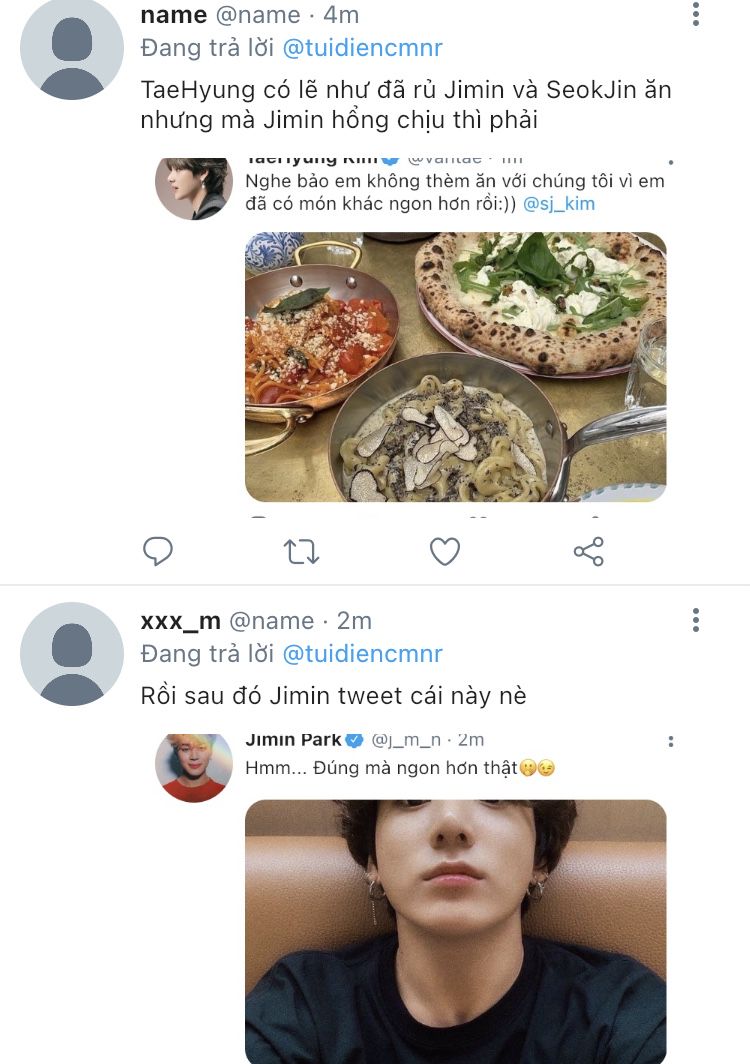
Task: Open the @tuidiencmnr link in the first reply
Action: click(x=363, y=48)
